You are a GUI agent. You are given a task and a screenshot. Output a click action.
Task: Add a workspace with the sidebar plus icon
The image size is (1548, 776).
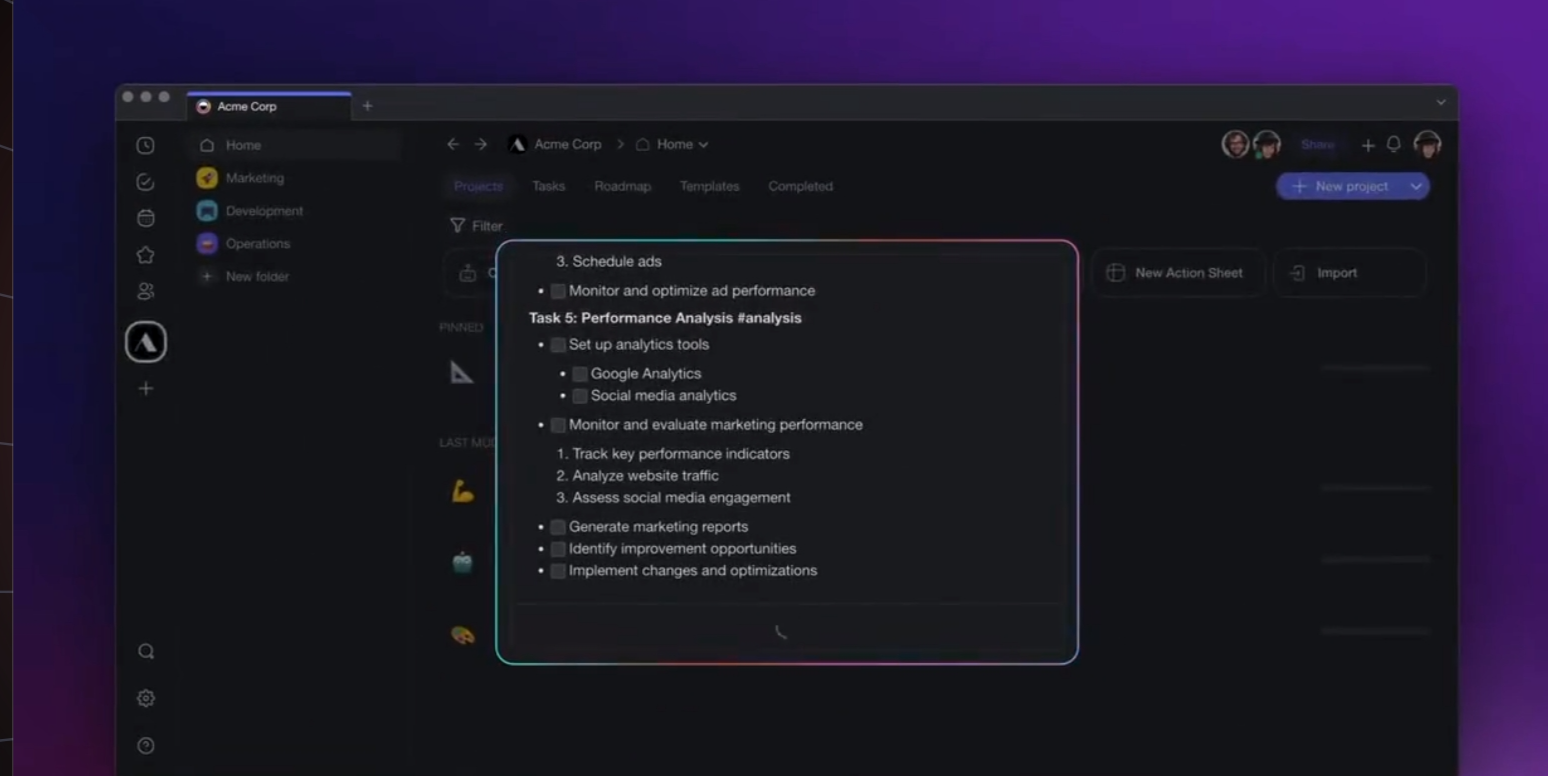[146, 388]
